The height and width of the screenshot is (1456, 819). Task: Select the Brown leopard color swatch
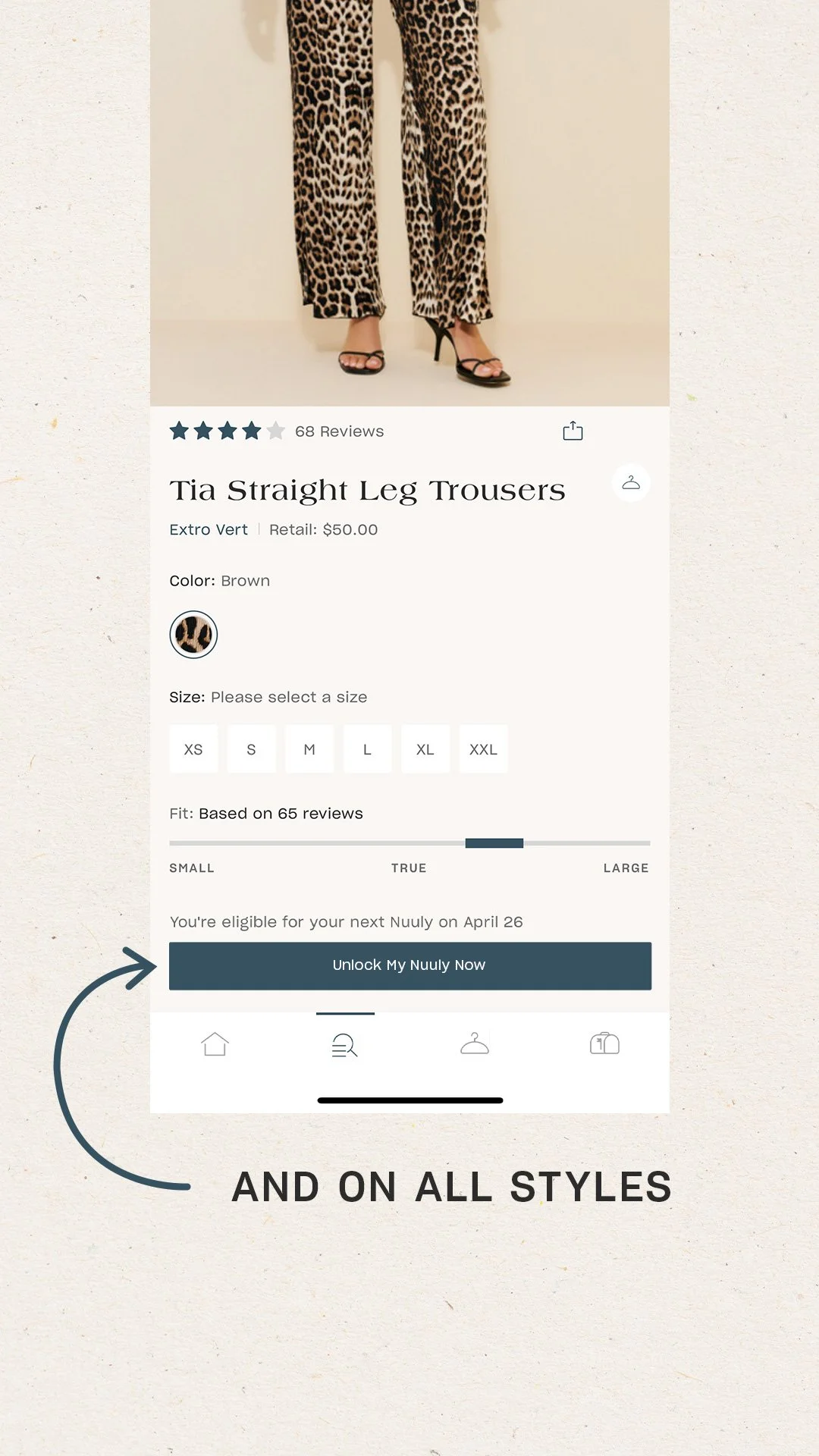coord(193,635)
